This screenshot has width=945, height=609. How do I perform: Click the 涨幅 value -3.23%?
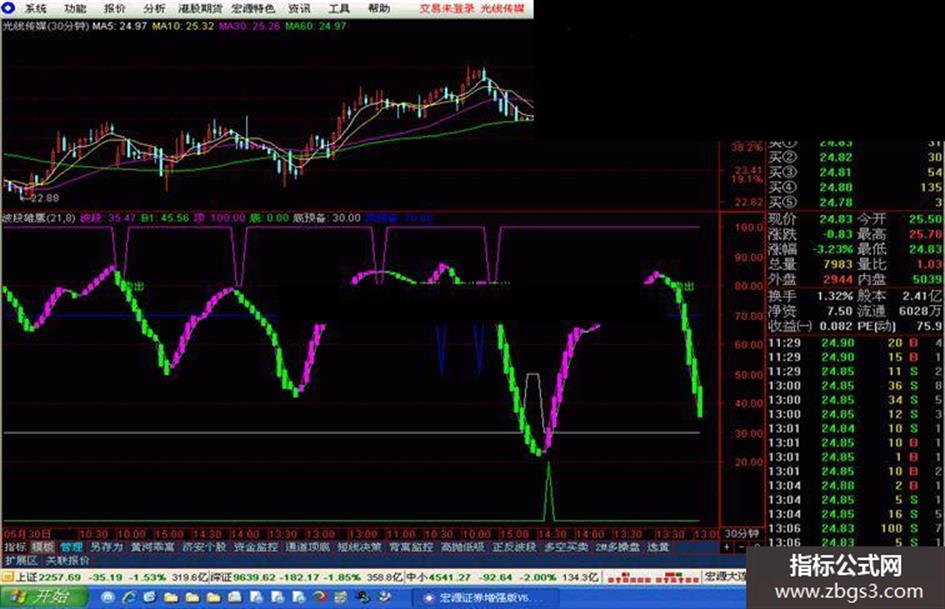(x=832, y=249)
